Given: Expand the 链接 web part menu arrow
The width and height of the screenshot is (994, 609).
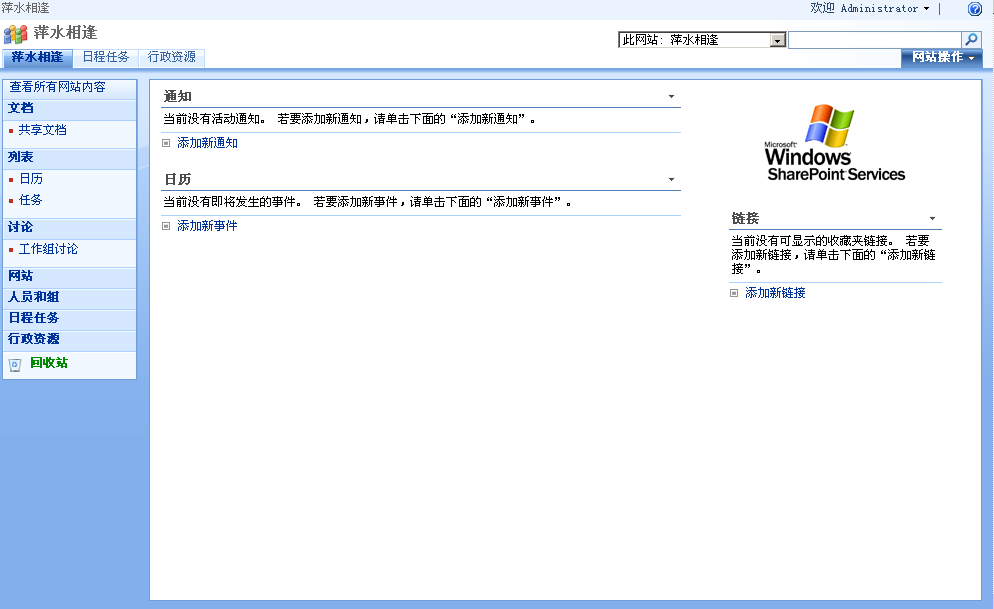Looking at the screenshot, I should point(933,219).
